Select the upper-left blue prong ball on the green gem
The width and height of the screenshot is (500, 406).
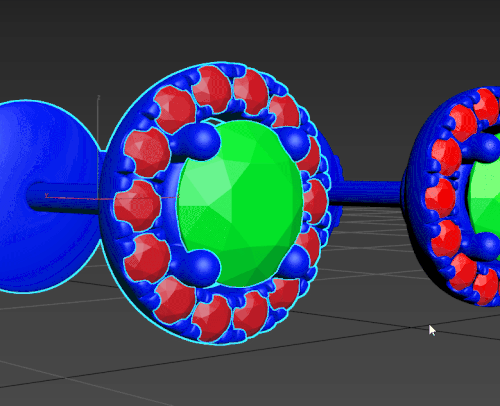(203, 141)
